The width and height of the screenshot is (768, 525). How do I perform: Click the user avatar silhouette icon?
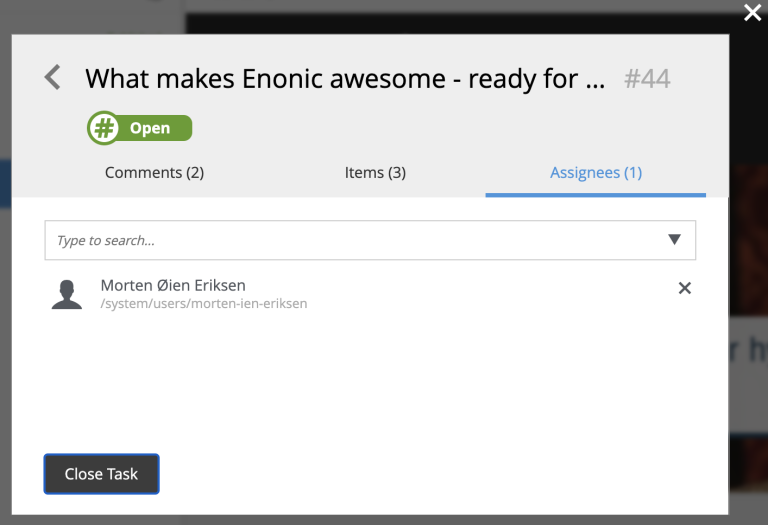(67, 294)
